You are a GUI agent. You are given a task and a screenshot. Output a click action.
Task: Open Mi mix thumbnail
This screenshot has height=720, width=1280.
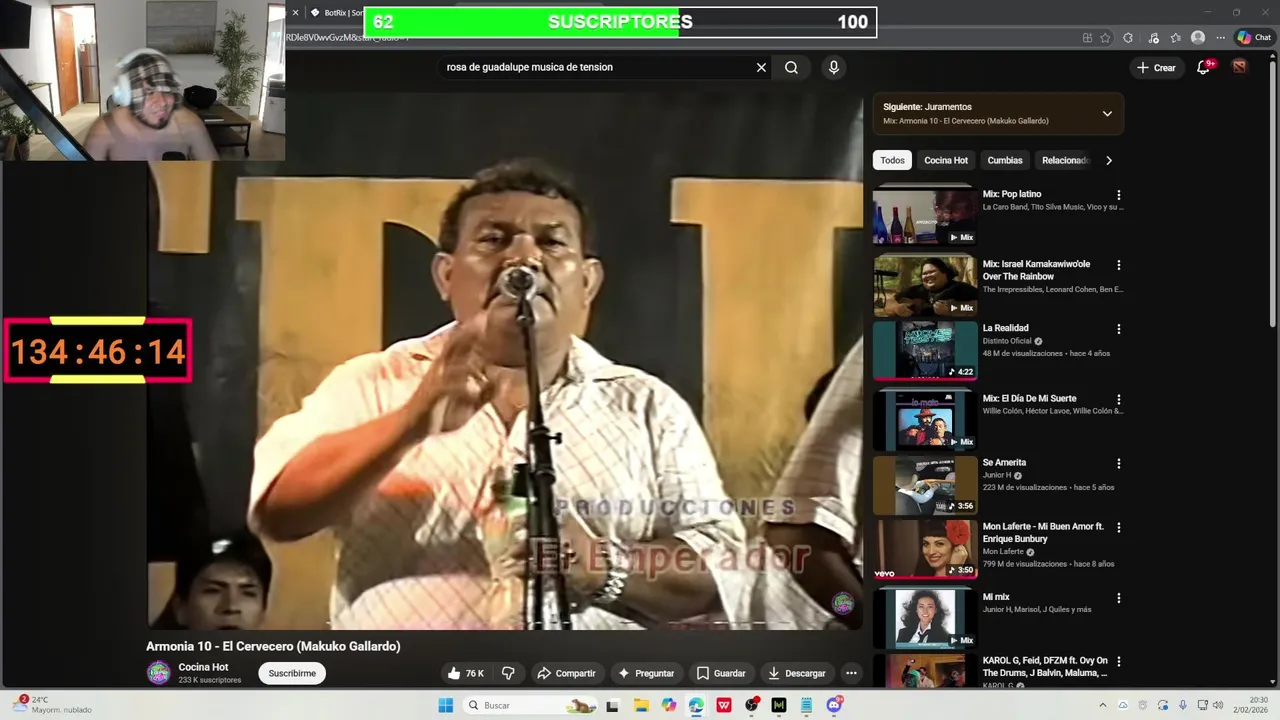pos(925,619)
